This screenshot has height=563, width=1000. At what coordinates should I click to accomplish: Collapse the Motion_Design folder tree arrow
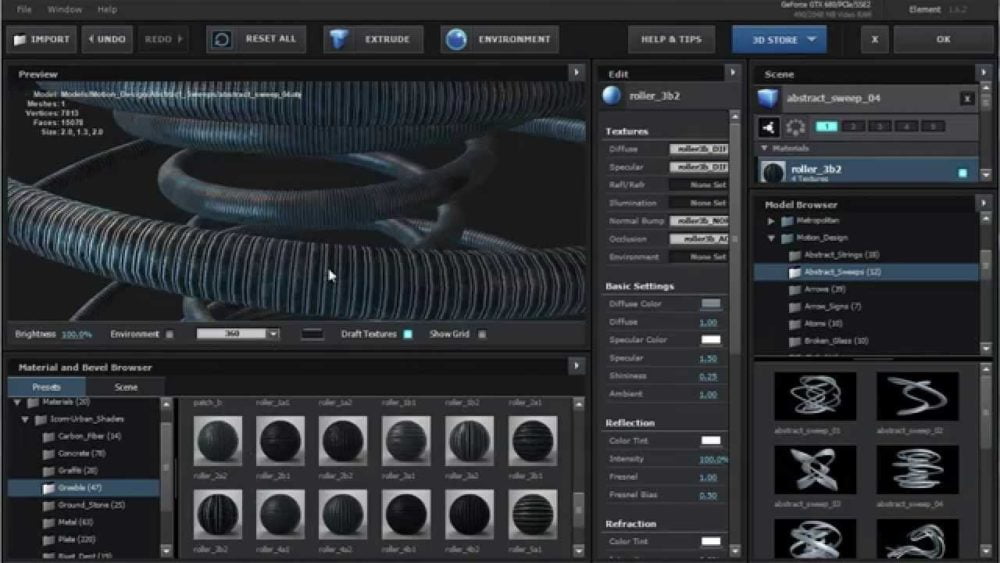tap(771, 238)
